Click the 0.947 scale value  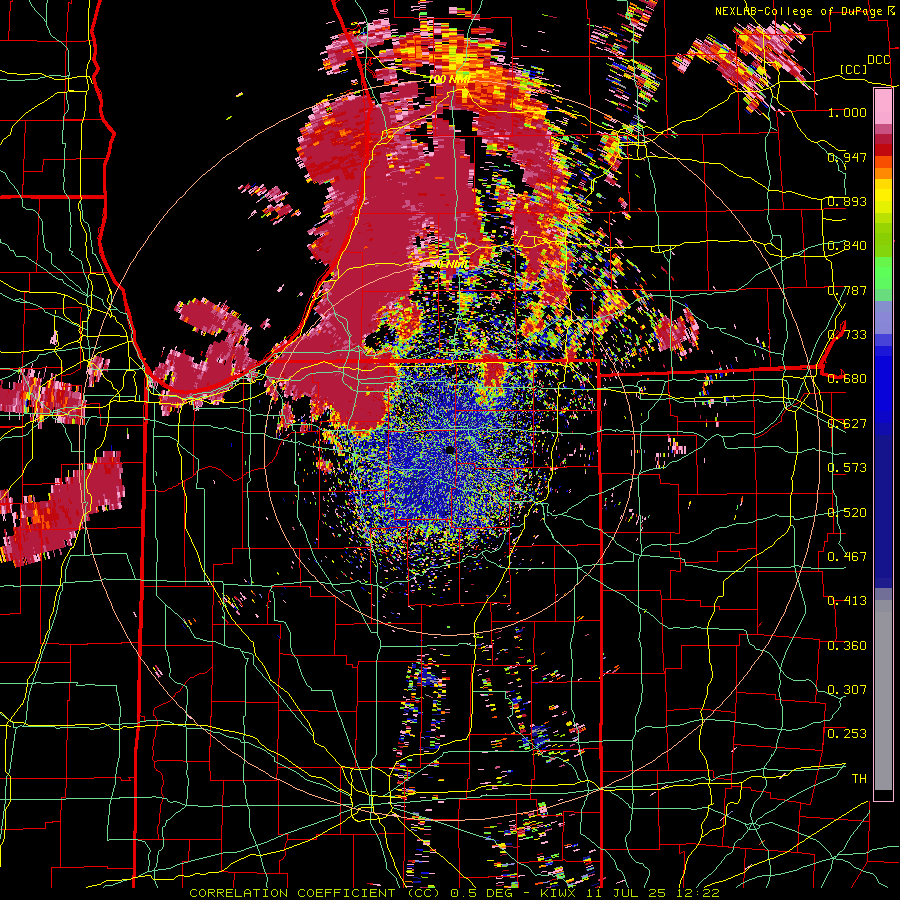tap(847, 157)
